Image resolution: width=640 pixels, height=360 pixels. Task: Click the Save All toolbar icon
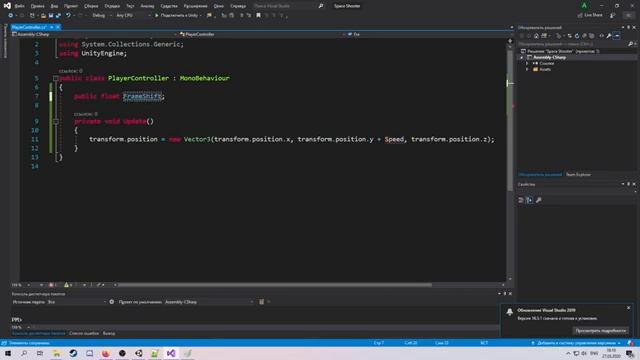point(58,16)
